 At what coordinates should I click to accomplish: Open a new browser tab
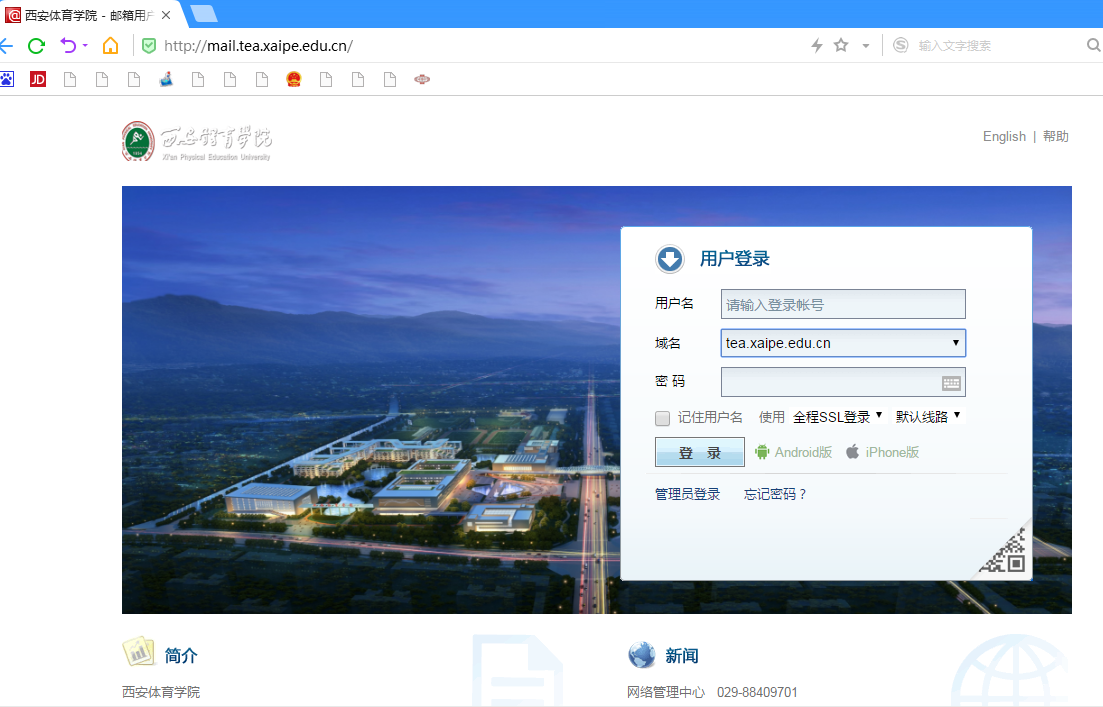point(203,13)
